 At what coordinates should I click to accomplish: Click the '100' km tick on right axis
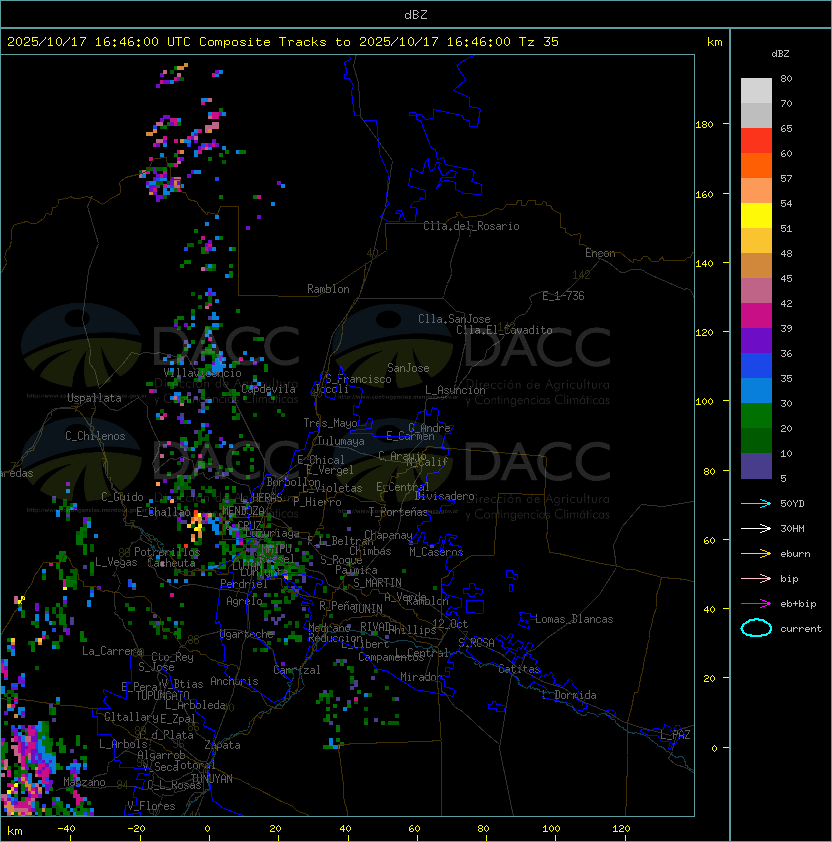tap(704, 401)
